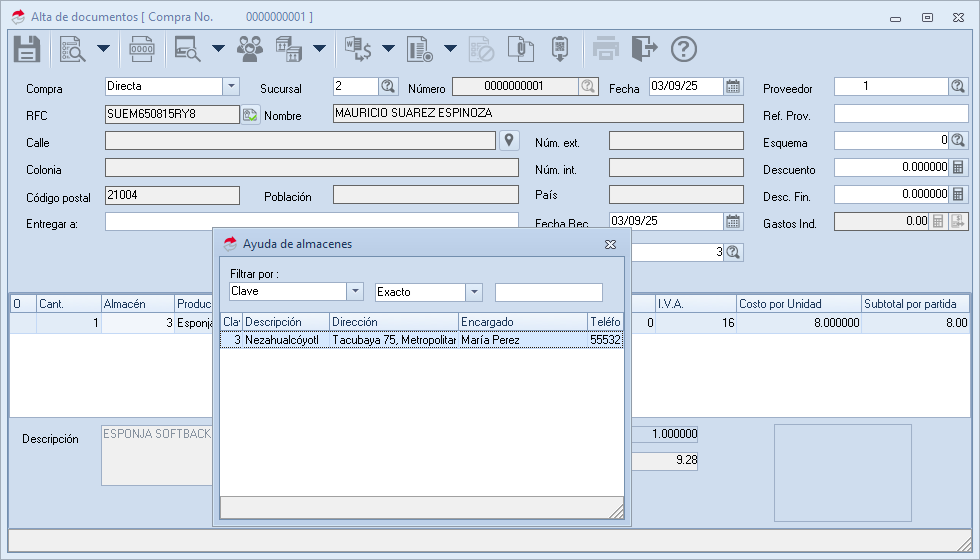
Task: Expand the Compra type dropdown showing Directa
Action: click(x=231, y=87)
